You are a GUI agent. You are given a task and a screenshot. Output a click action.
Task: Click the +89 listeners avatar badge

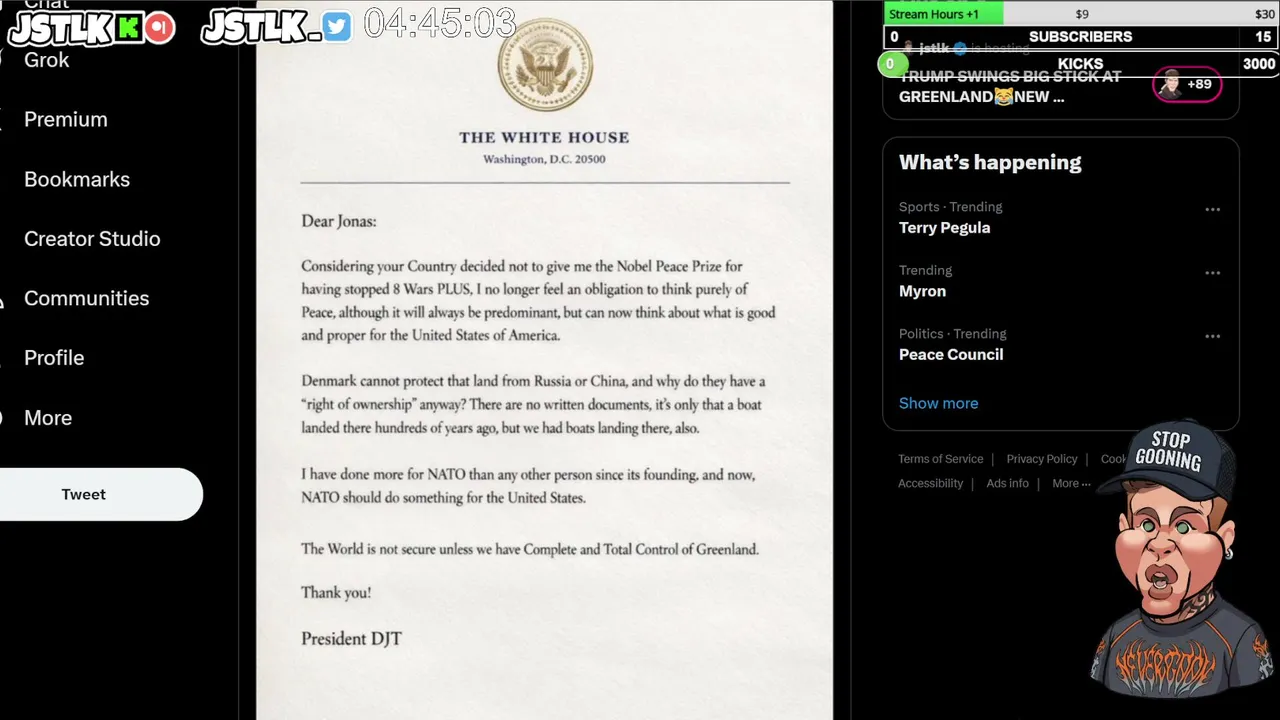1187,85
